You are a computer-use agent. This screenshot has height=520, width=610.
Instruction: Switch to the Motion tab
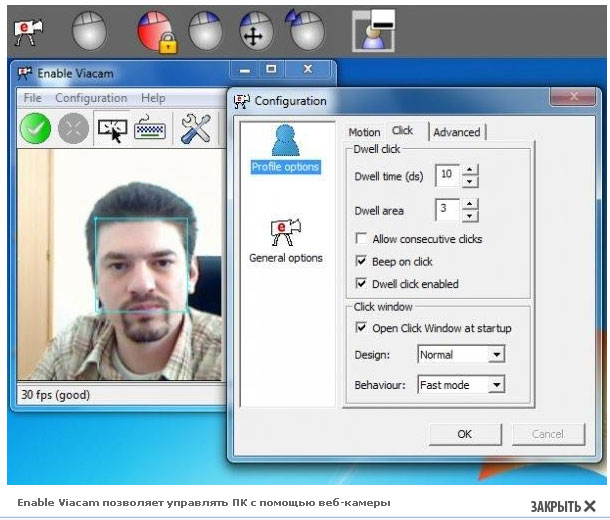[x=364, y=132]
